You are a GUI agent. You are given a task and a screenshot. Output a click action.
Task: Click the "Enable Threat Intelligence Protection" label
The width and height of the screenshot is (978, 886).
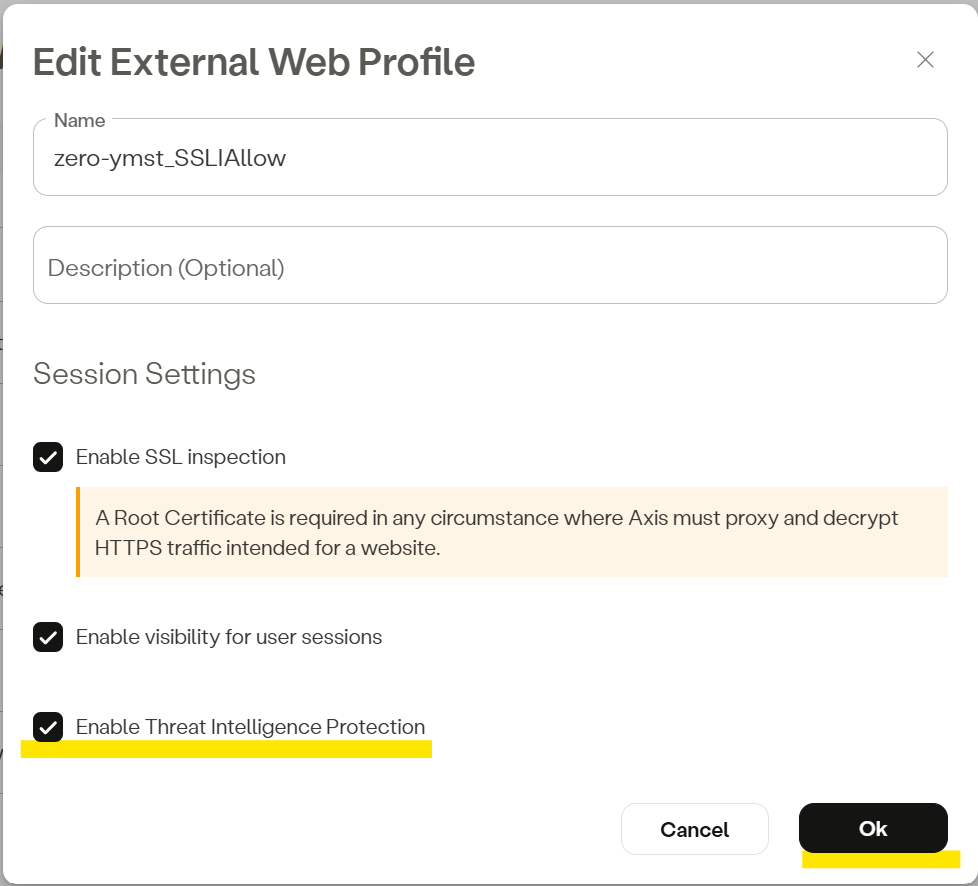(x=250, y=727)
